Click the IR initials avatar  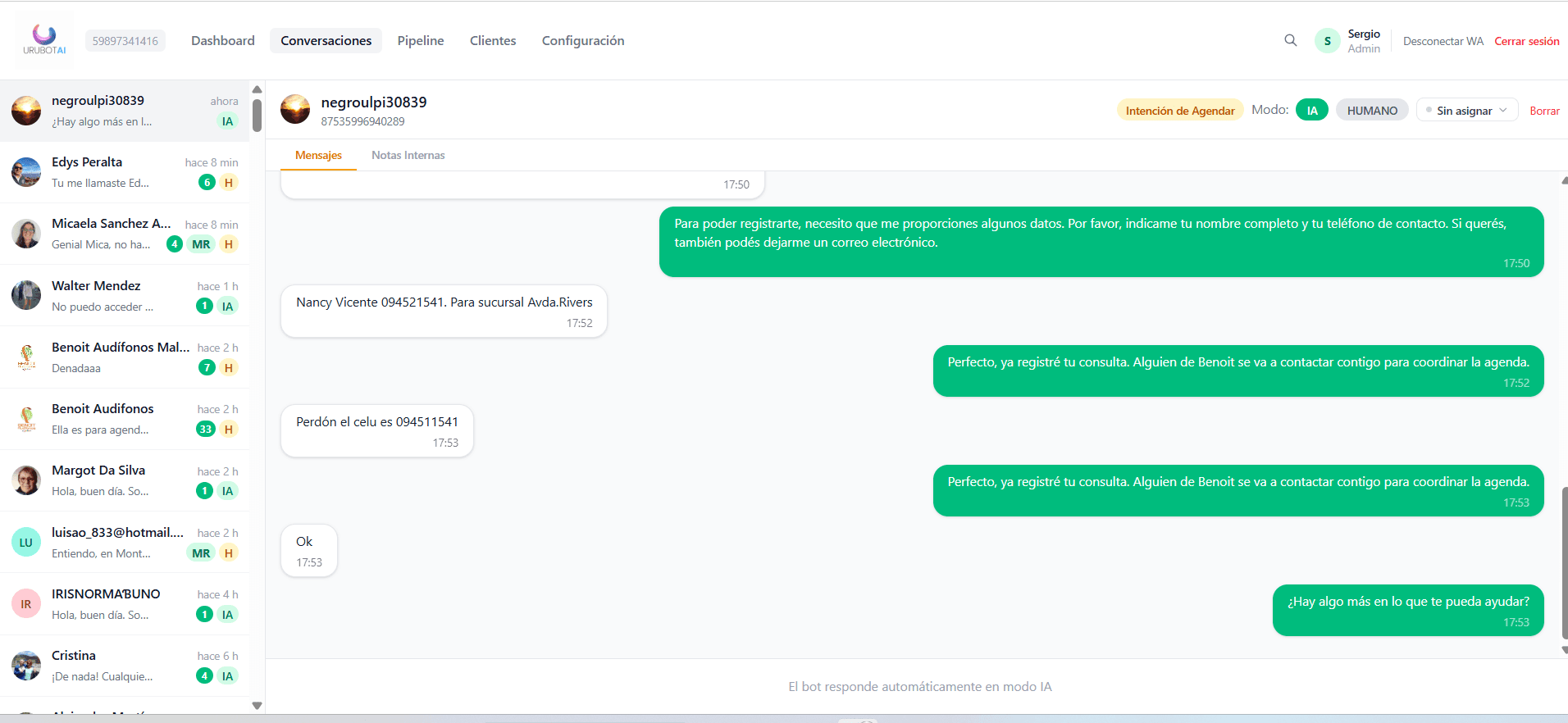tap(26, 604)
